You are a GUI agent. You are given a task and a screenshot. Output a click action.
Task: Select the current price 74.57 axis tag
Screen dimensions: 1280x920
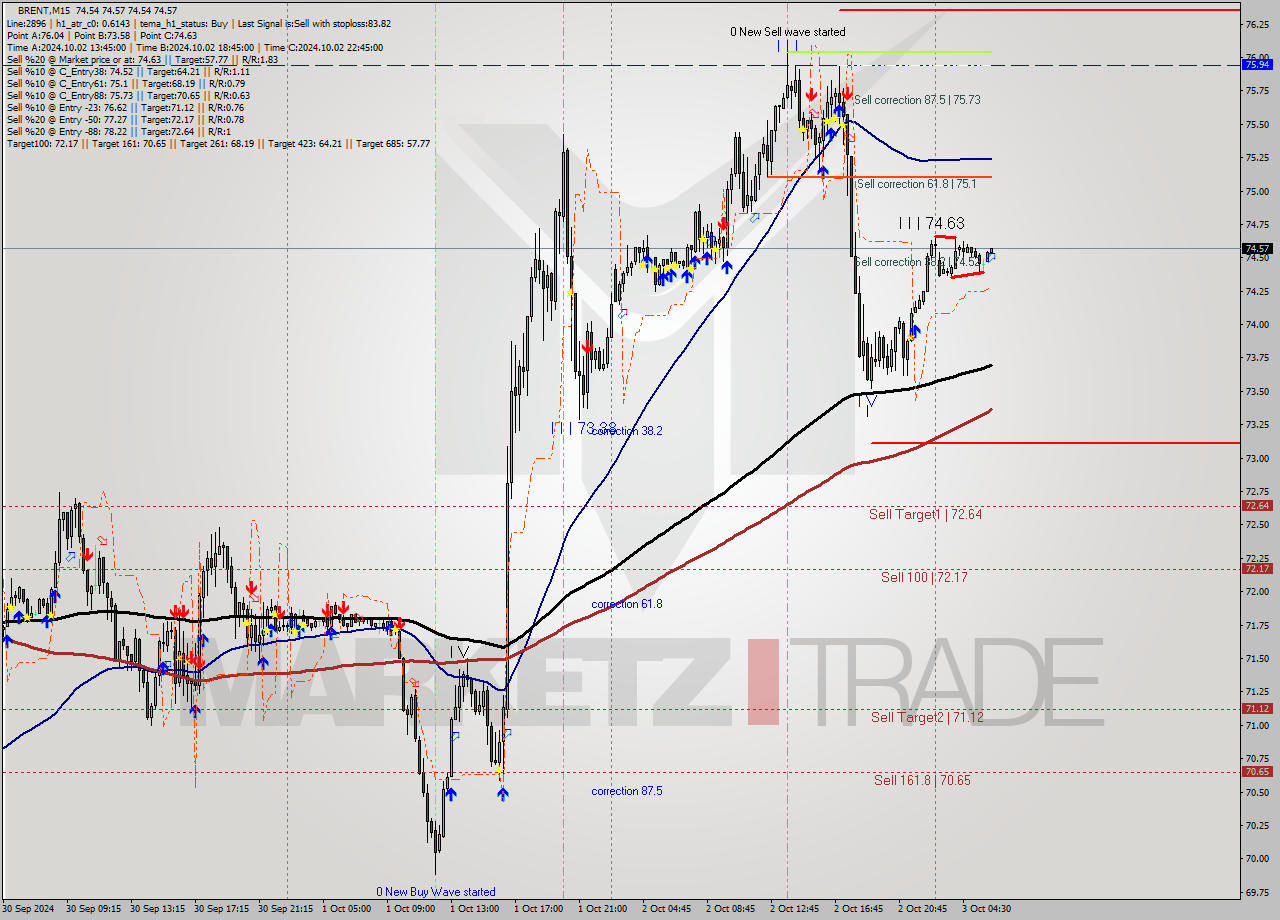pyautogui.click(x=1257, y=248)
